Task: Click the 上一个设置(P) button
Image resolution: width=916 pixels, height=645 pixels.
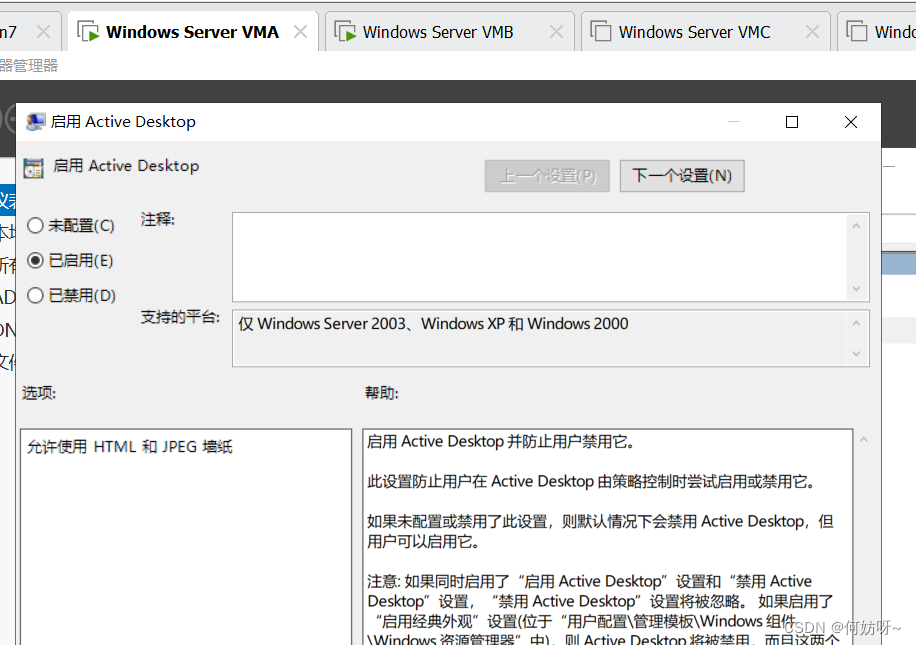Action: click(547, 176)
